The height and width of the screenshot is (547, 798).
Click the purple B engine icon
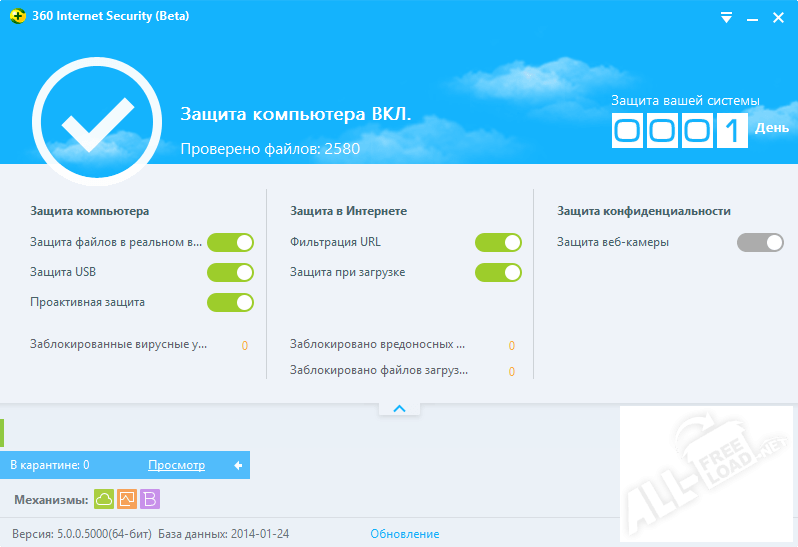[150, 499]
